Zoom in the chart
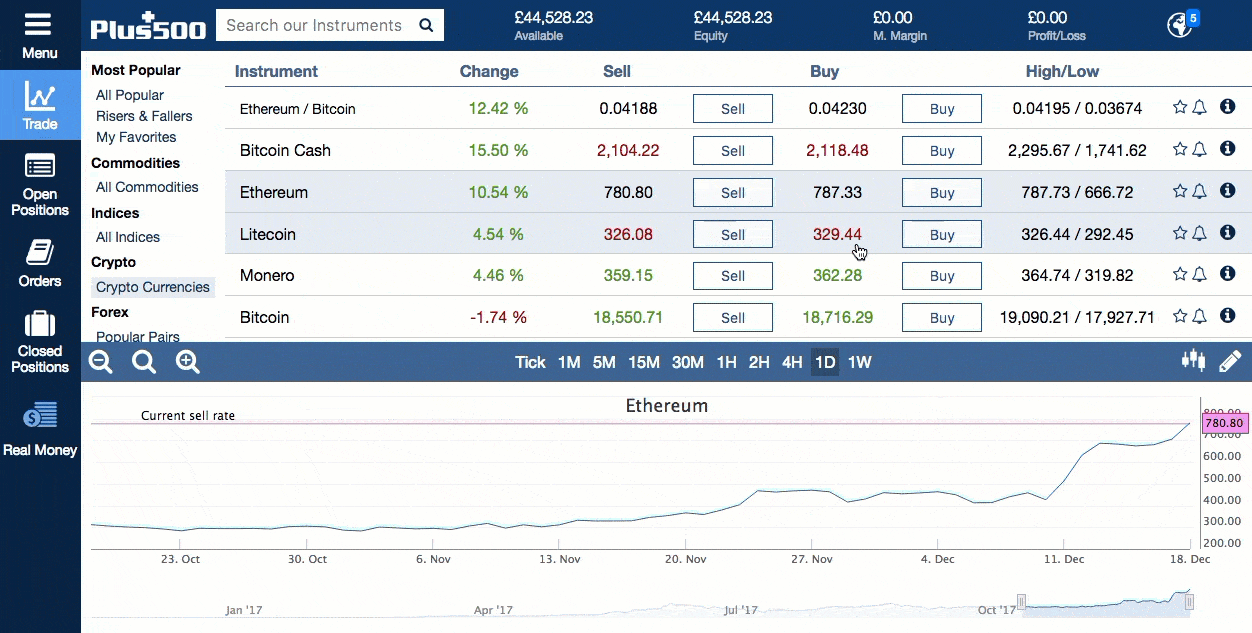The width and height of the screenshot is (1252, 633). [188, 362]
